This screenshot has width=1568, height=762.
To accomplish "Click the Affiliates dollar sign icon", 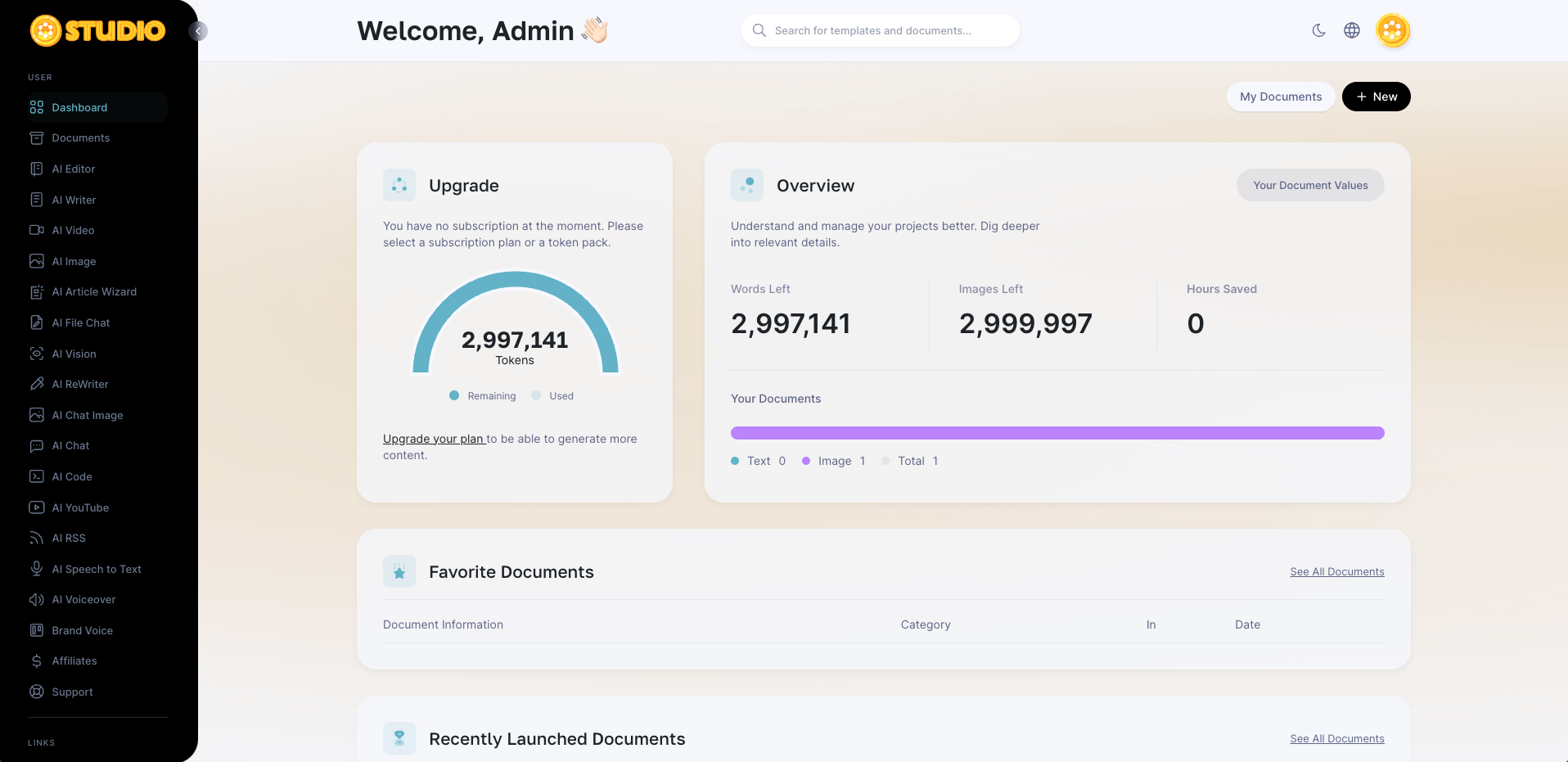I will tap(37, 661).
